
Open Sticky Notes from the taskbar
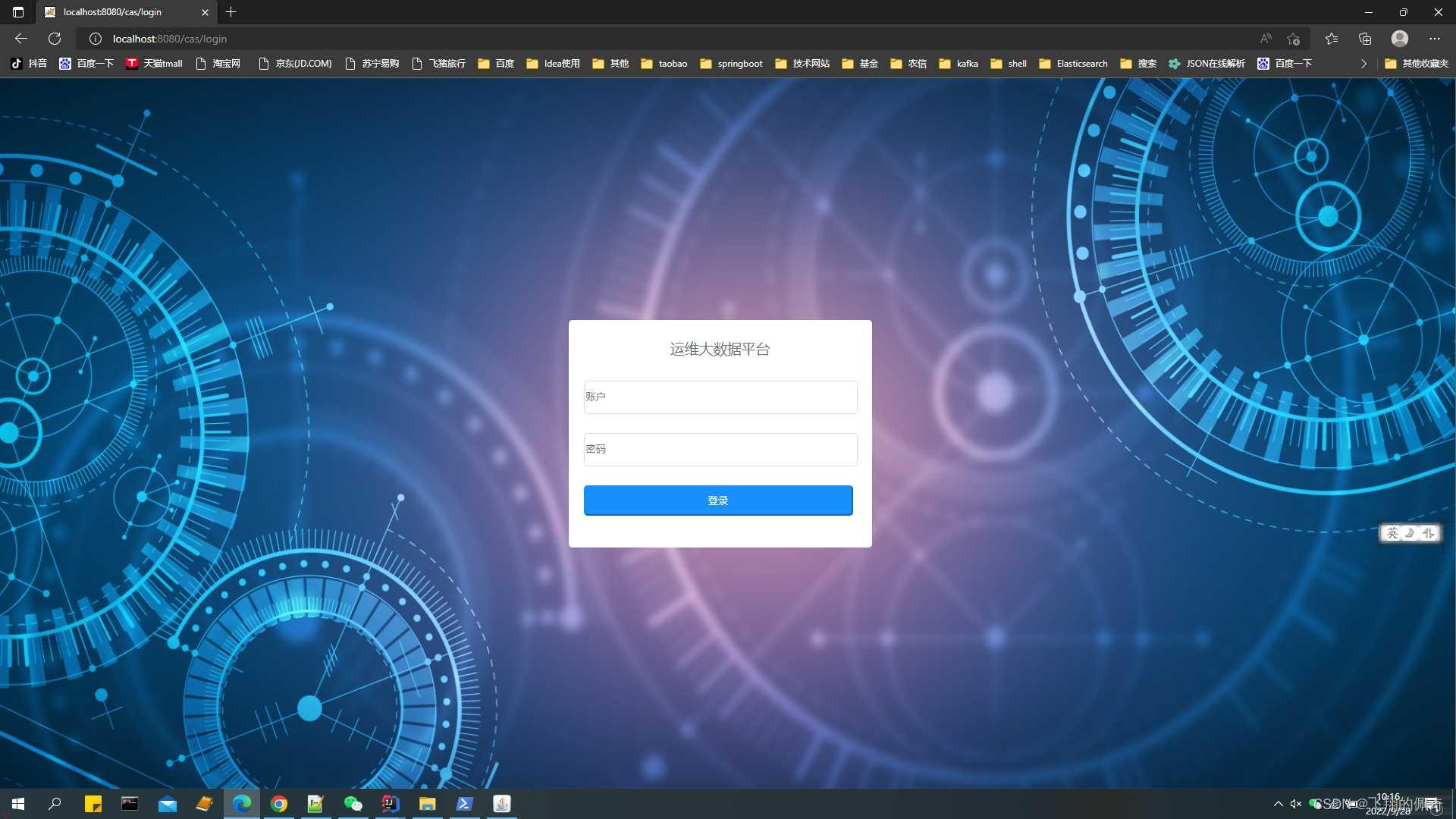[93, 804]
